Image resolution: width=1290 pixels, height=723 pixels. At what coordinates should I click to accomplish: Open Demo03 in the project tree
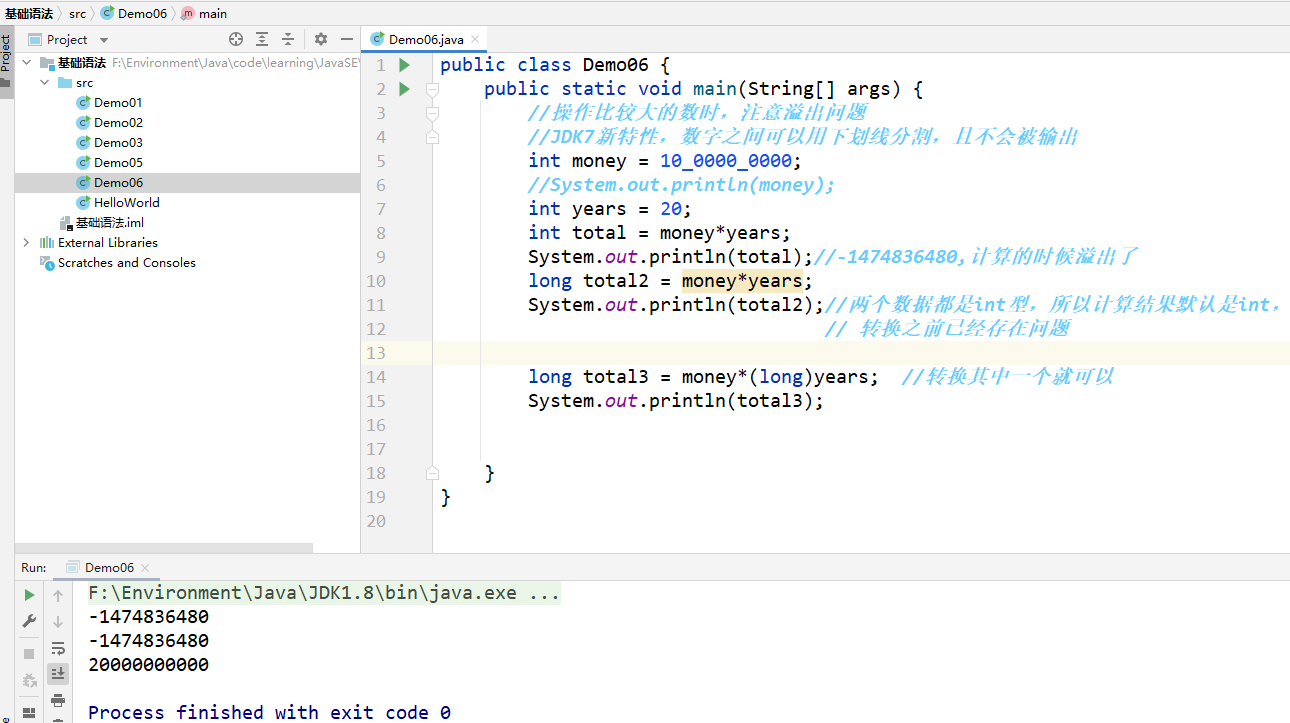[x=118, y=143]
